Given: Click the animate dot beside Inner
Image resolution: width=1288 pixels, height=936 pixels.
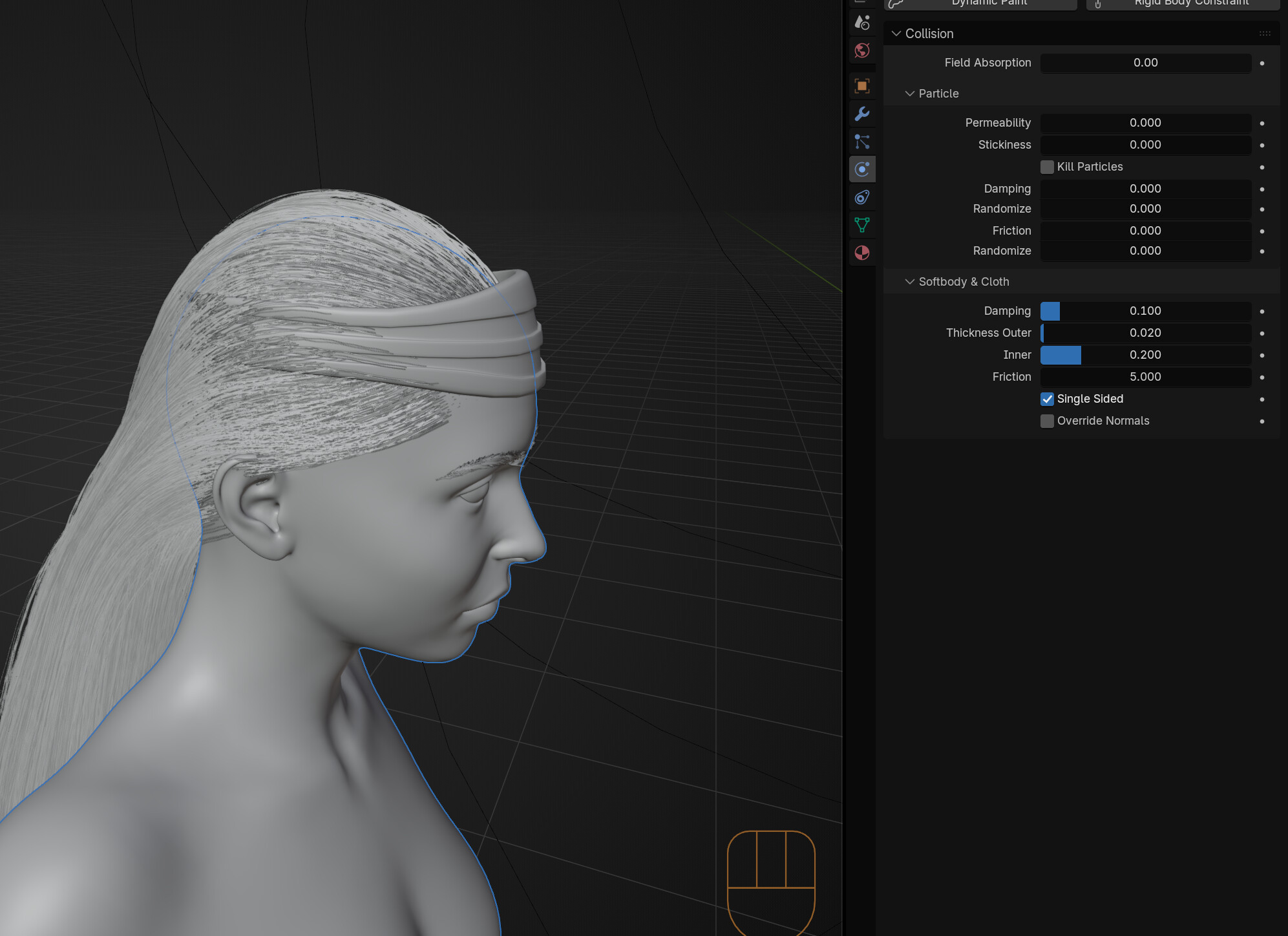Looking at the screenshot, I should [1262, 356].
